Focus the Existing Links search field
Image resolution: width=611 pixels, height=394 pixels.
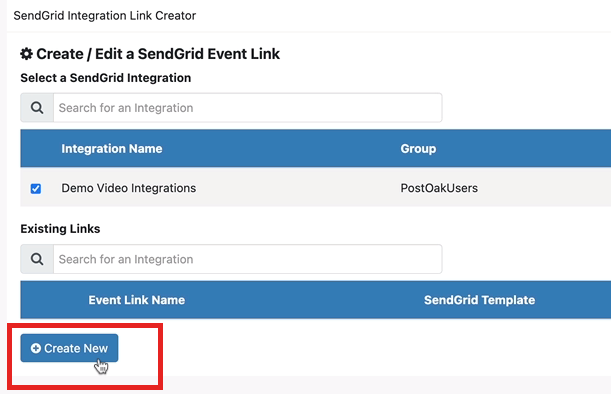pyautogui.click(x=248, y=259)
